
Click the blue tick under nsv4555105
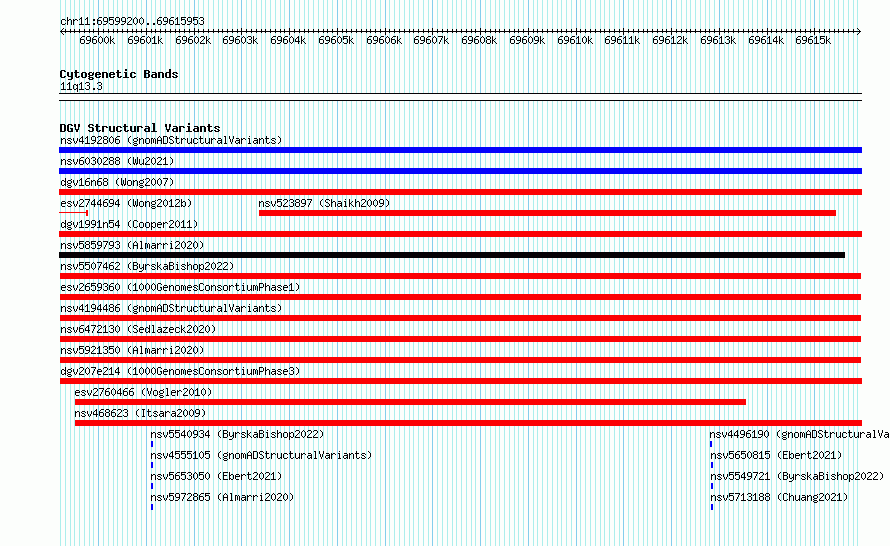(x=152, y=465)
